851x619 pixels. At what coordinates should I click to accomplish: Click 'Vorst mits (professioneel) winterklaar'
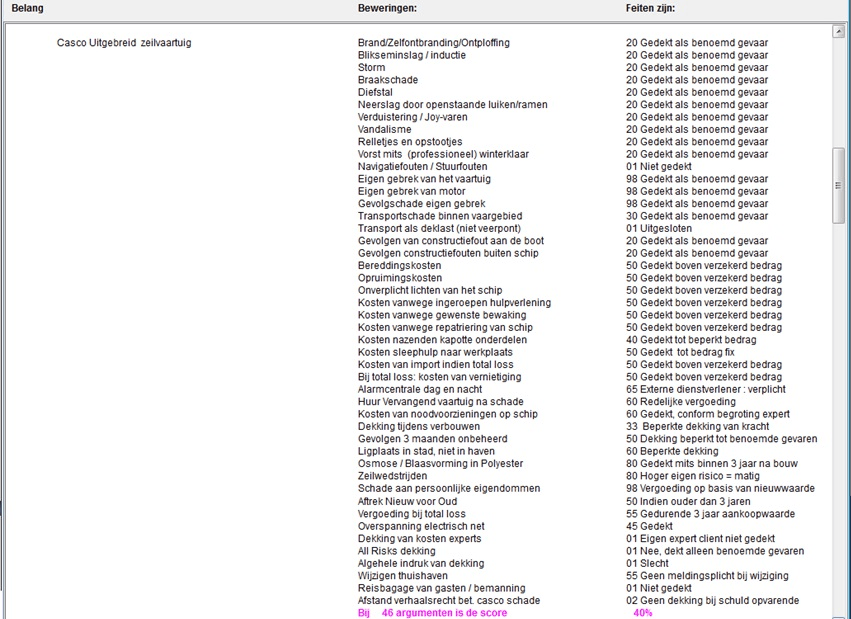click(443, 155)
